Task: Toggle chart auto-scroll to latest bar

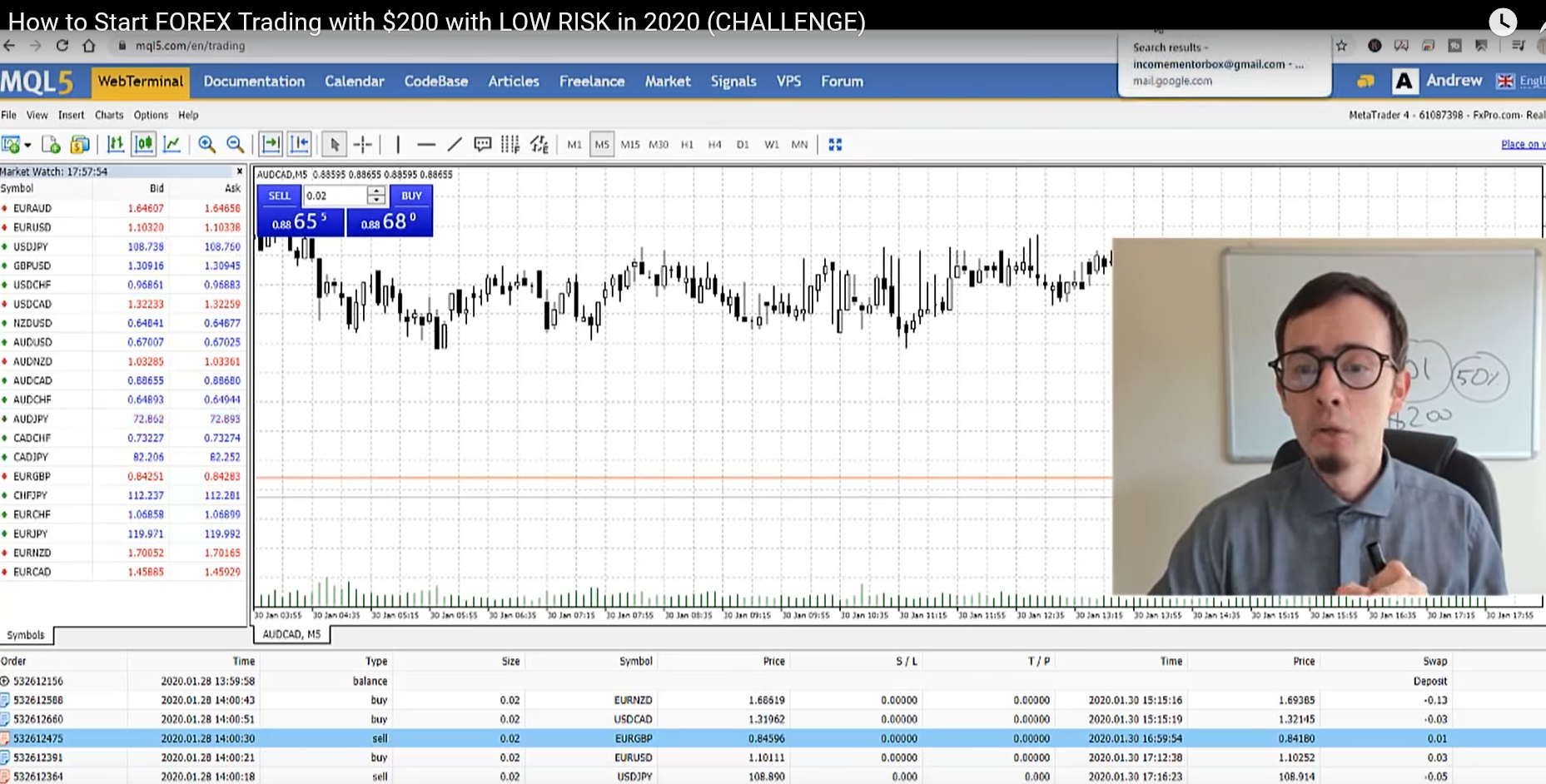Action: click(x=271, y=145)
